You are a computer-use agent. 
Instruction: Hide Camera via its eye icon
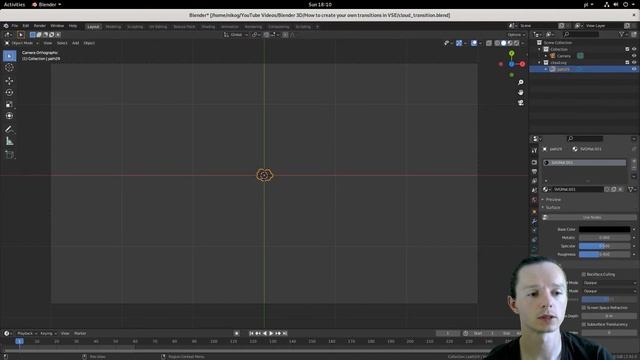634,56
